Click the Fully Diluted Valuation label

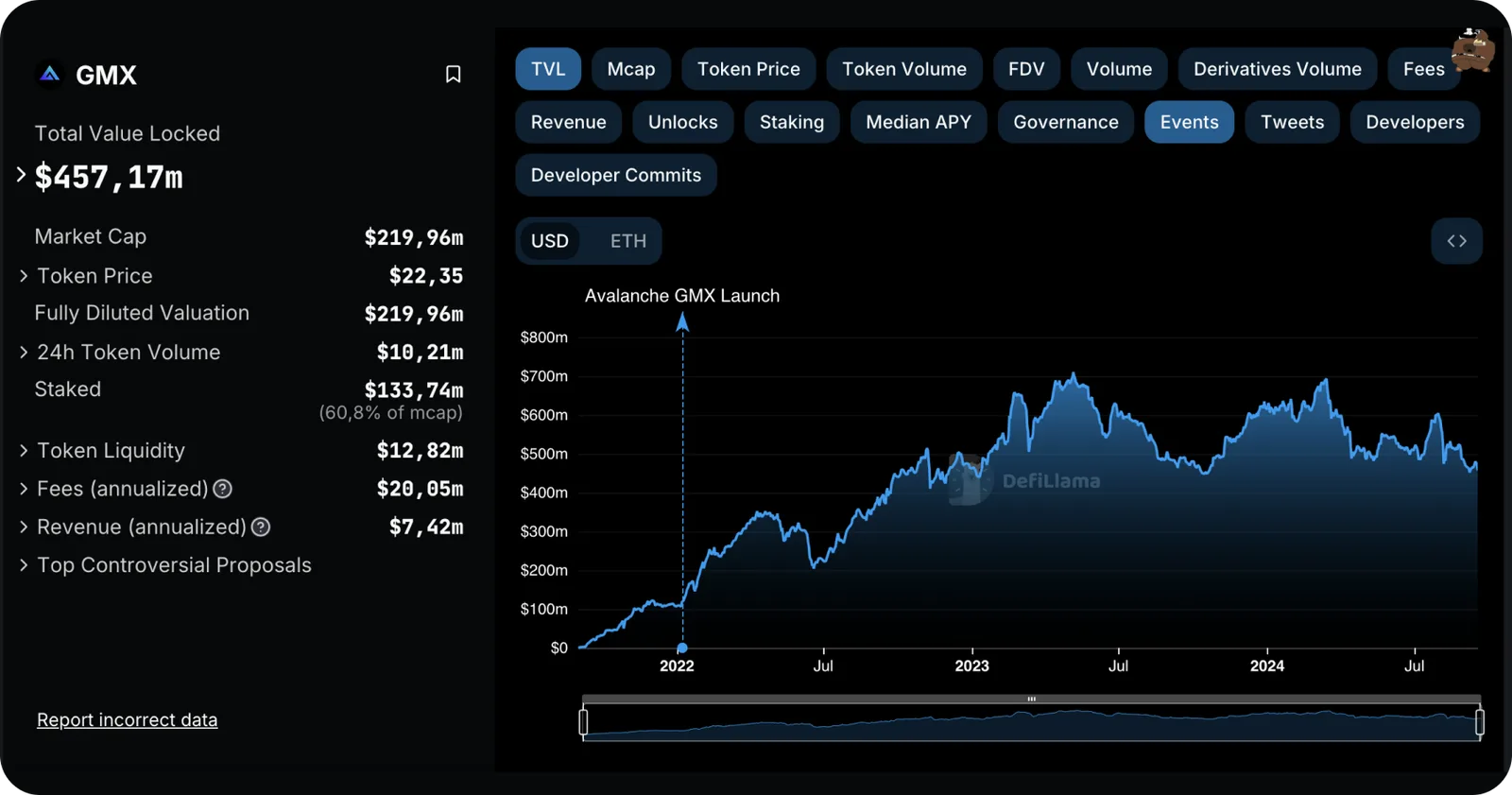(x=142, y=313)
